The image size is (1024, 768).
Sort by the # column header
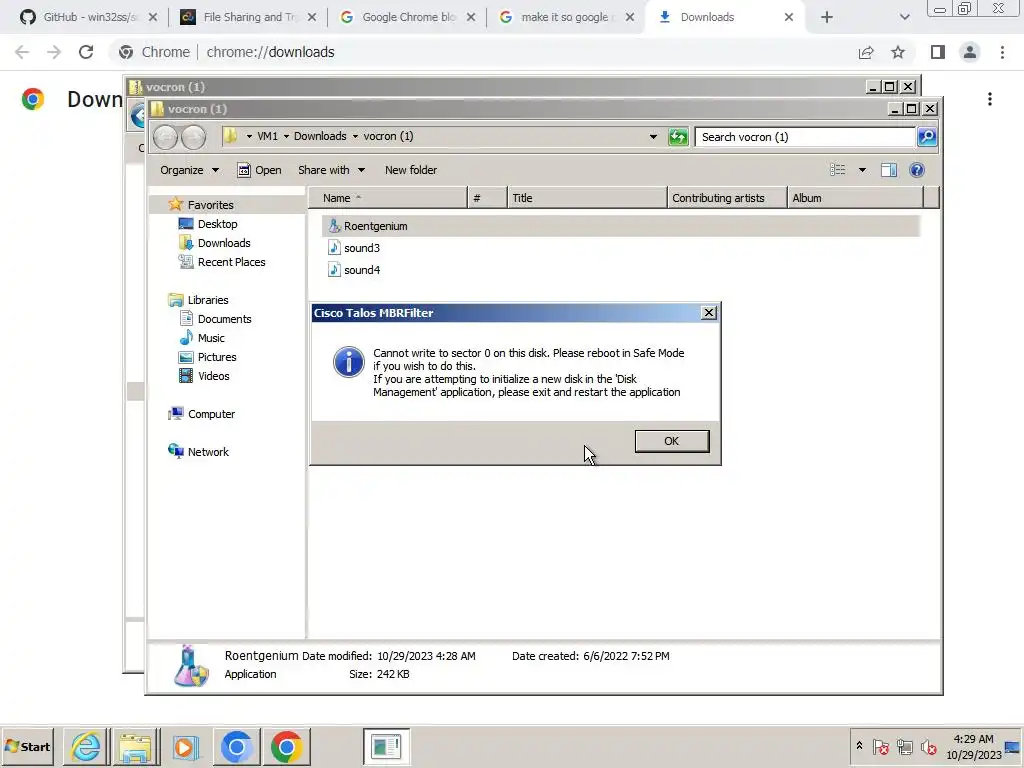click(487, 198)
